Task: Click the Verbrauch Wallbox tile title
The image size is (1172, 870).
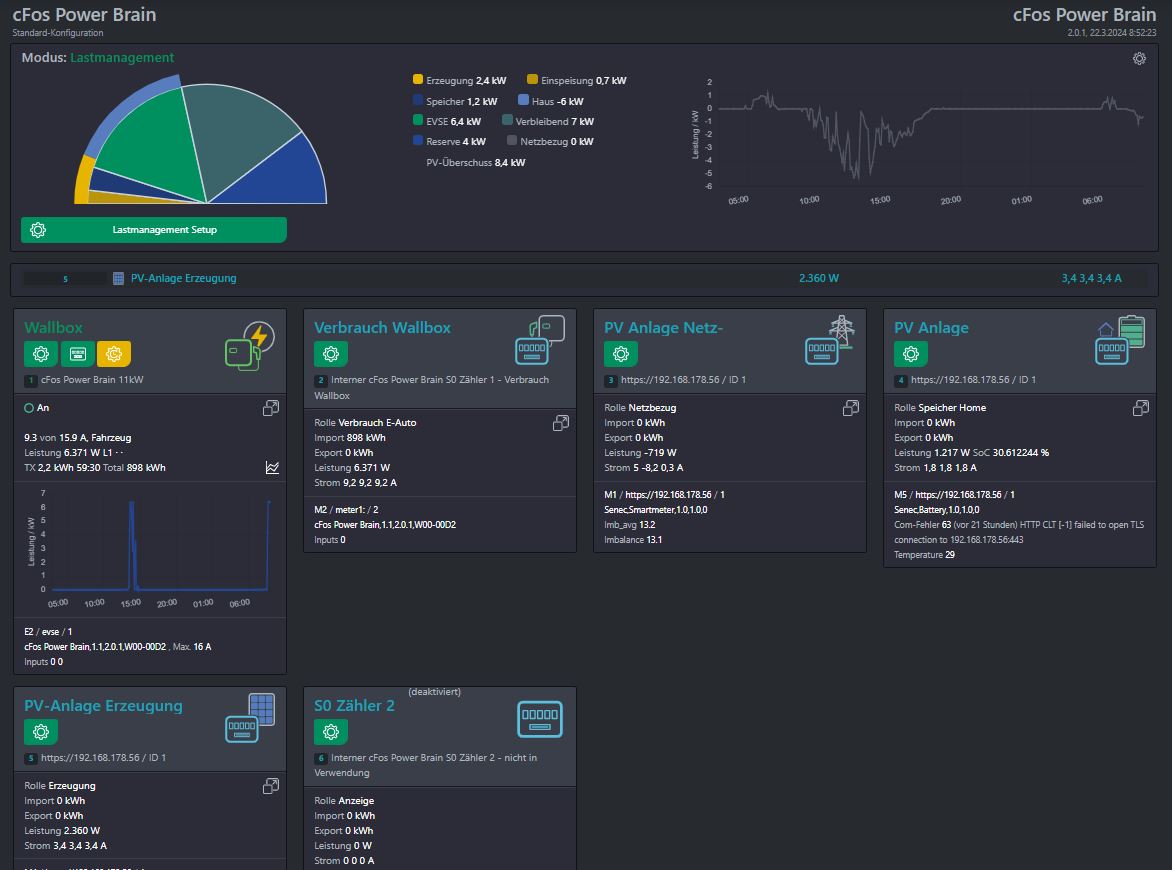Action: tap(382, 328)
